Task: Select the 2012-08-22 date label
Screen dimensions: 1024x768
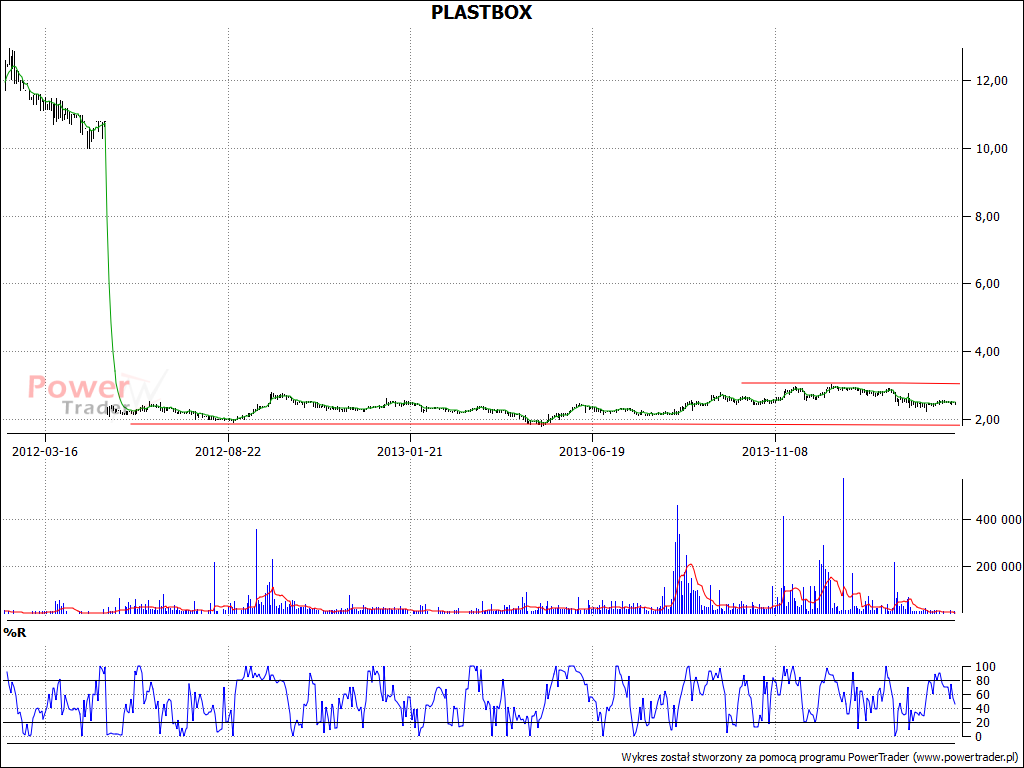Action: 228,452
